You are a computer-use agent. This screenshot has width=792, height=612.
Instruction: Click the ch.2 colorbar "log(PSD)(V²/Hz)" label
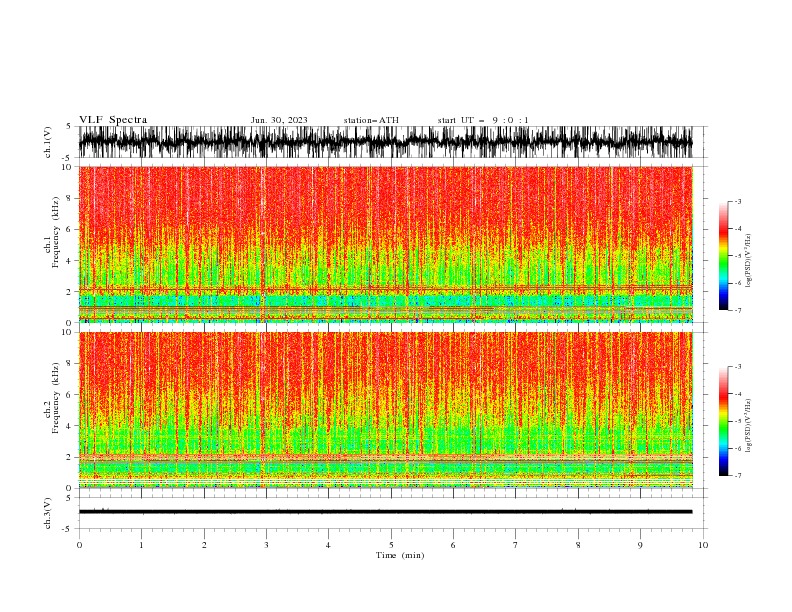(748, 426)
